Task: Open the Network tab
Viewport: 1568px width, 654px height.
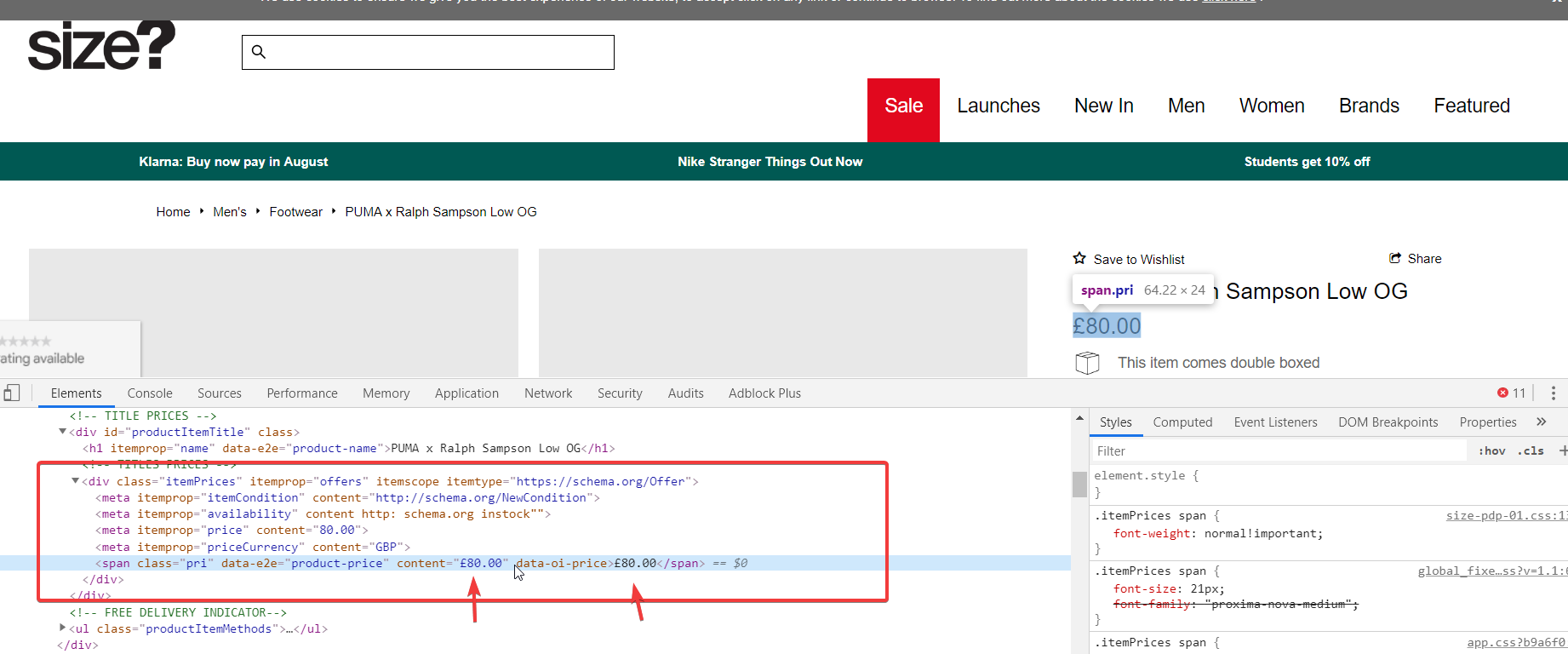Action: click(x=548, y=393)
